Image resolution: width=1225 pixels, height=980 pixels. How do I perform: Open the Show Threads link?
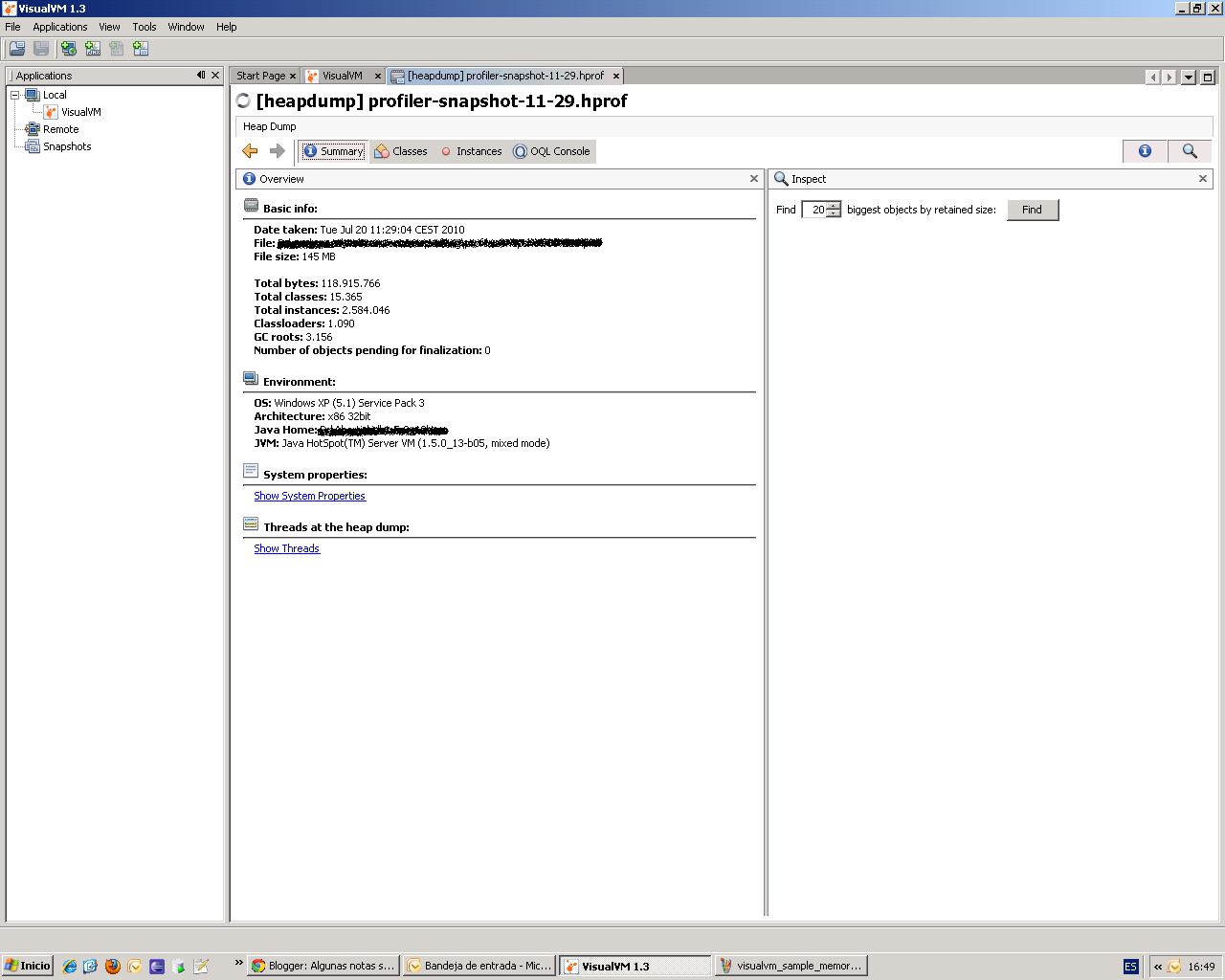[286, 548]
